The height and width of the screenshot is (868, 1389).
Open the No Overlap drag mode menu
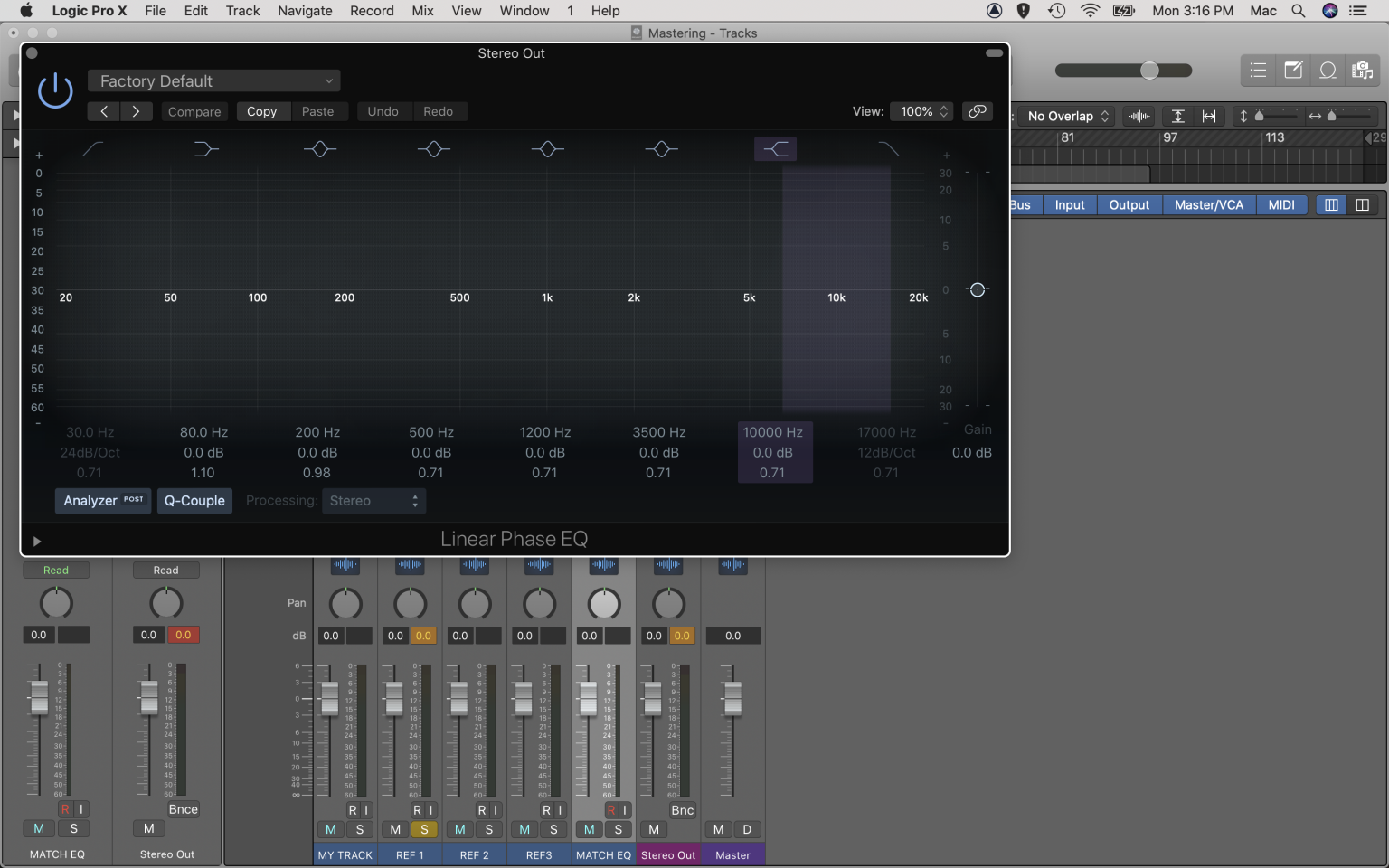coord(1066,116)
